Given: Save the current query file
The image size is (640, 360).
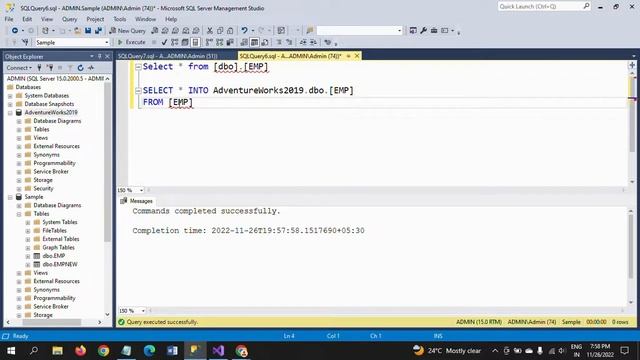Looking at the screenshot, I should tap(88, 31).
